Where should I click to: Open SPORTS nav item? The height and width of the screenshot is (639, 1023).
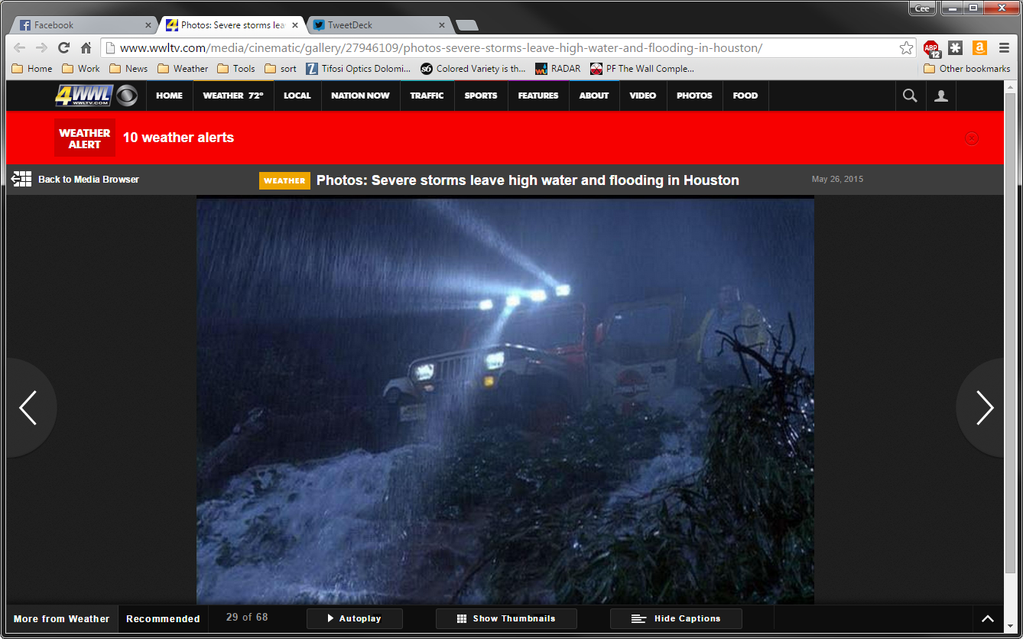pos(481,95)
